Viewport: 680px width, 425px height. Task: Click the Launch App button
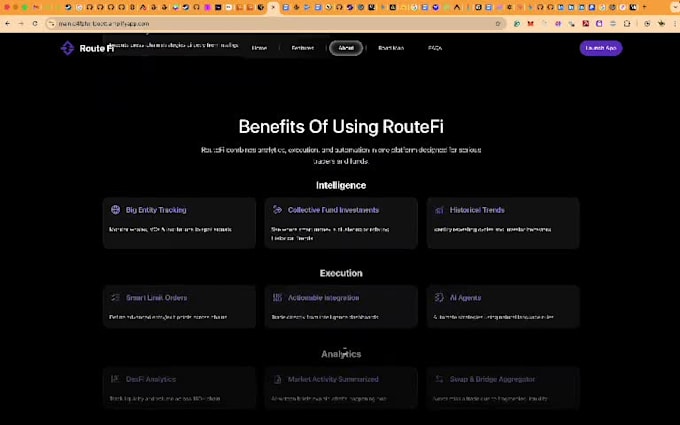[x=601, y=48]
